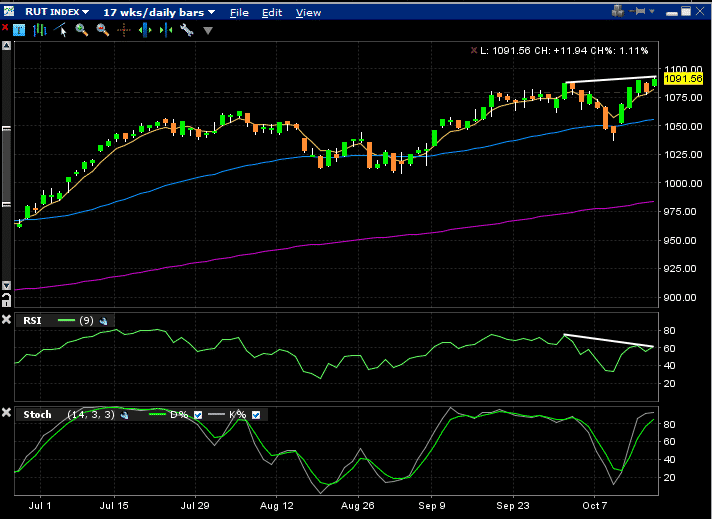Uncheck the D% line checkbox
The height and width of the screenshot is (519, 712).
coord(198,415)
